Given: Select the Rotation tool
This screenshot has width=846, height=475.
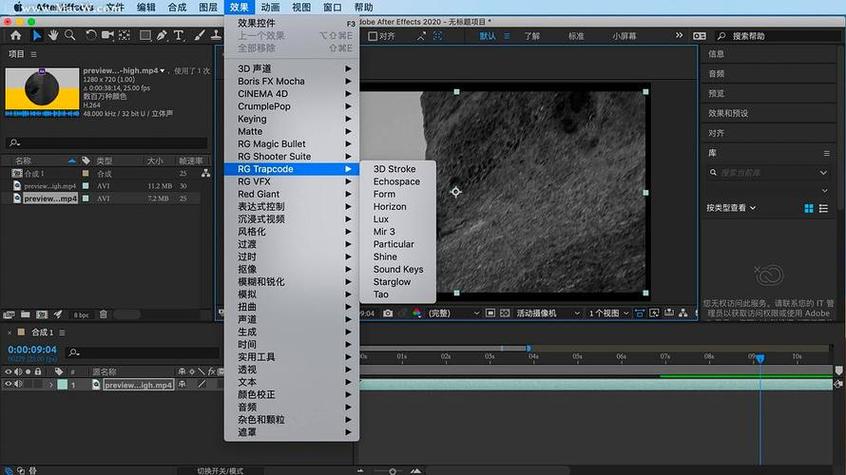Looking at the screenshot, I should point(91,36).
